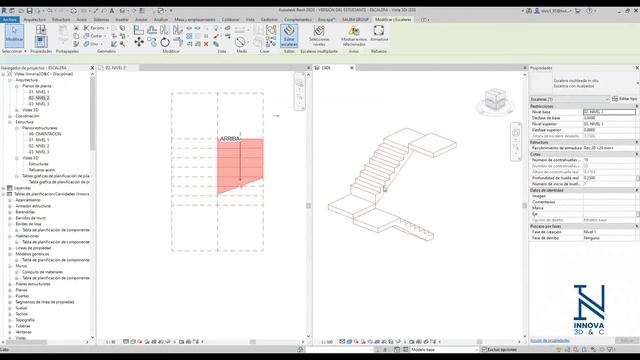Expand Coordinación node in project browser

tap(10, 116)
